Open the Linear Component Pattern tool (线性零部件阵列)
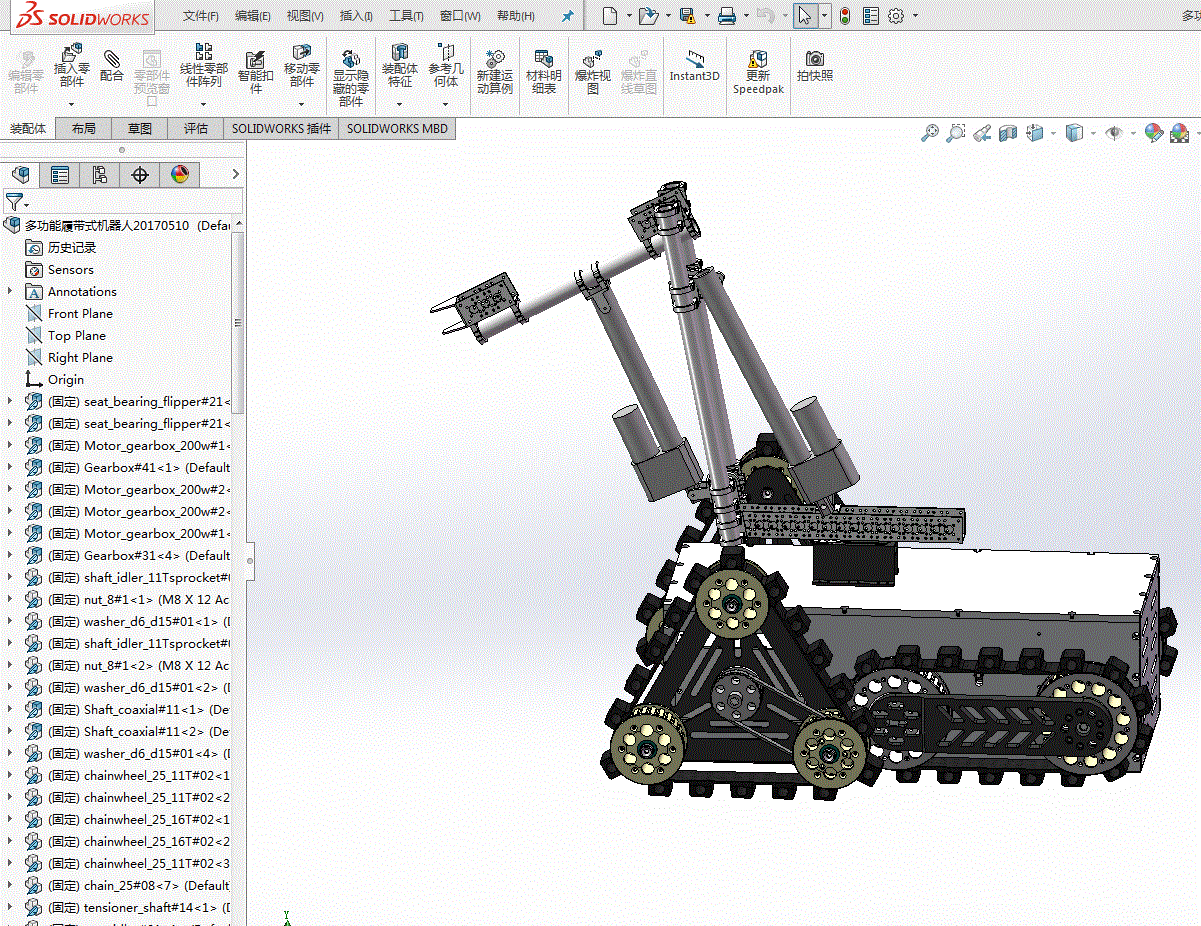Image resolution: width=1201 pixels, height=926 pixels. pyautogui.click(x=203, y=66)
